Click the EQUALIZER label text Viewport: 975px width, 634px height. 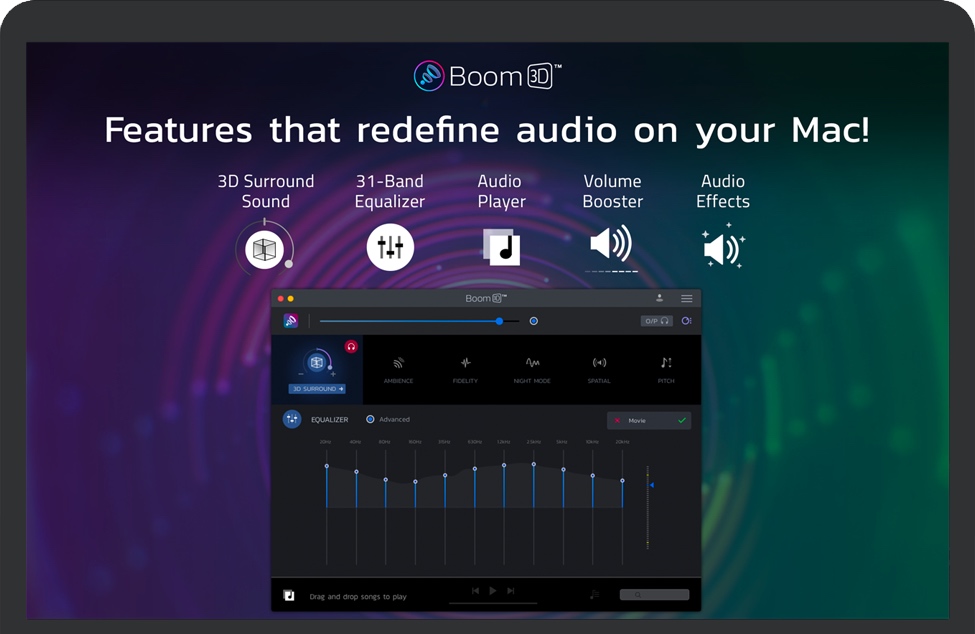pos(330,420)
